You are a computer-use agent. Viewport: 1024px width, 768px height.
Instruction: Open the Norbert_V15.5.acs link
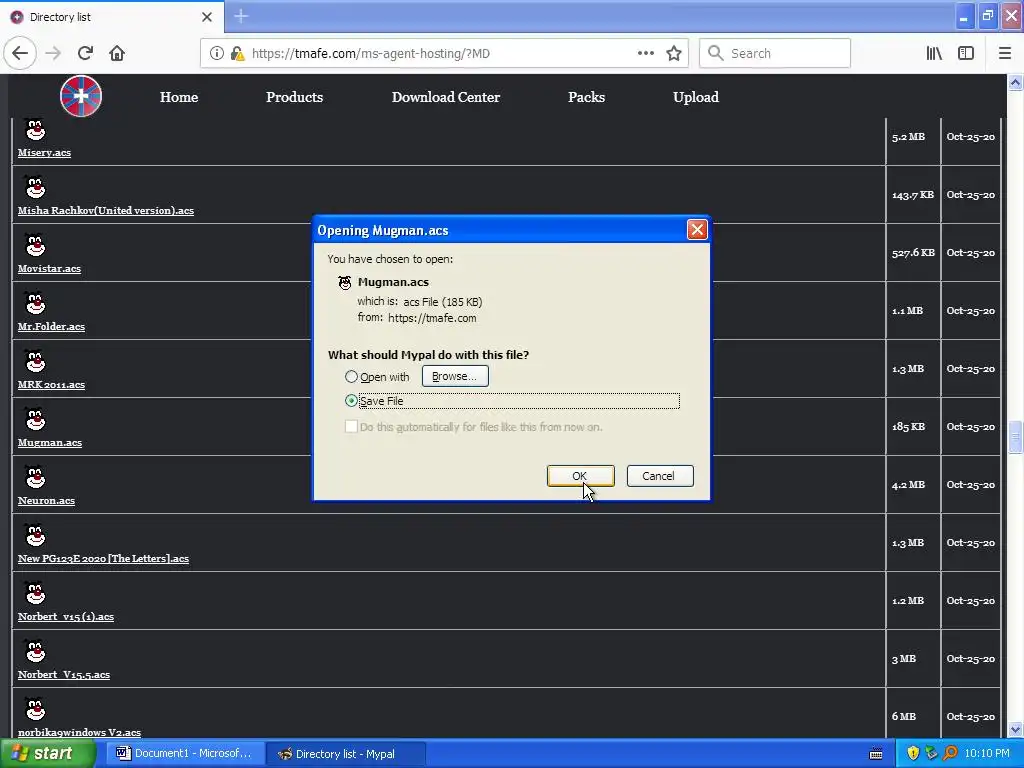click(x=64, y=675)
